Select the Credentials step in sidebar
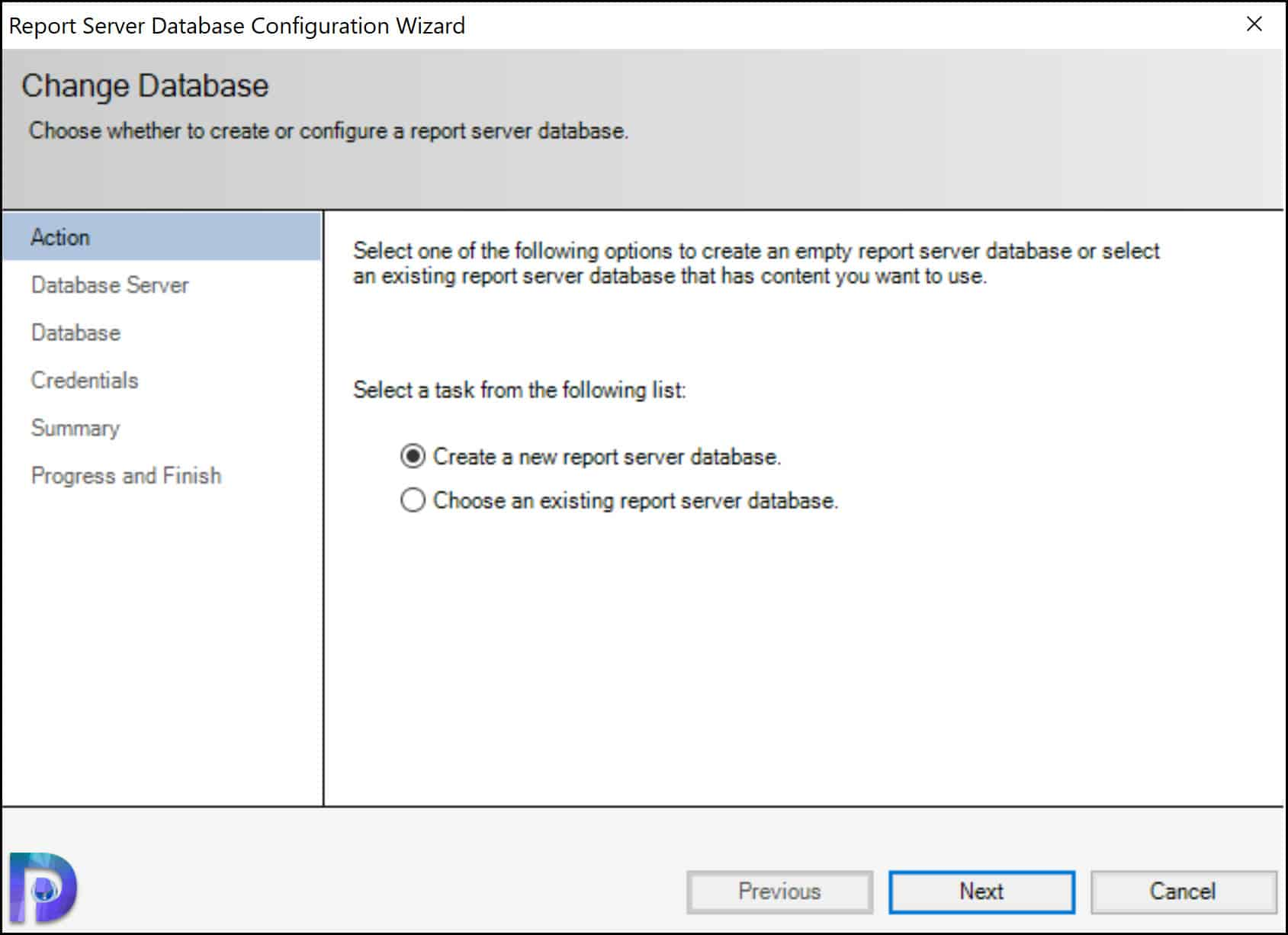Screen dimensions: 1288x935 [85, 380]
